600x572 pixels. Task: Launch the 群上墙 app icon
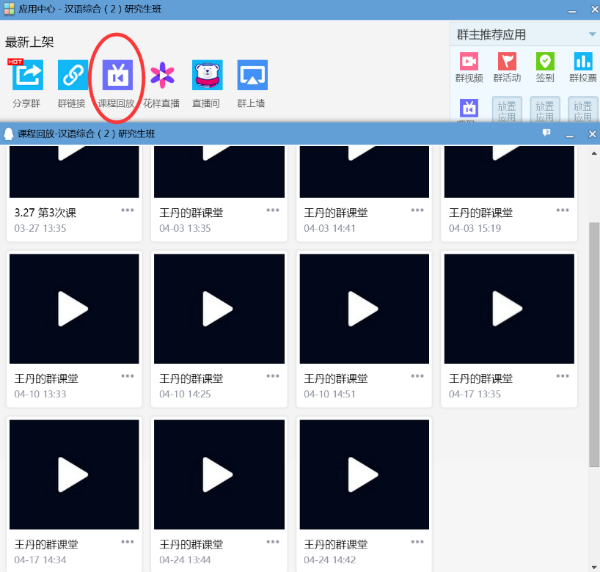252,76
